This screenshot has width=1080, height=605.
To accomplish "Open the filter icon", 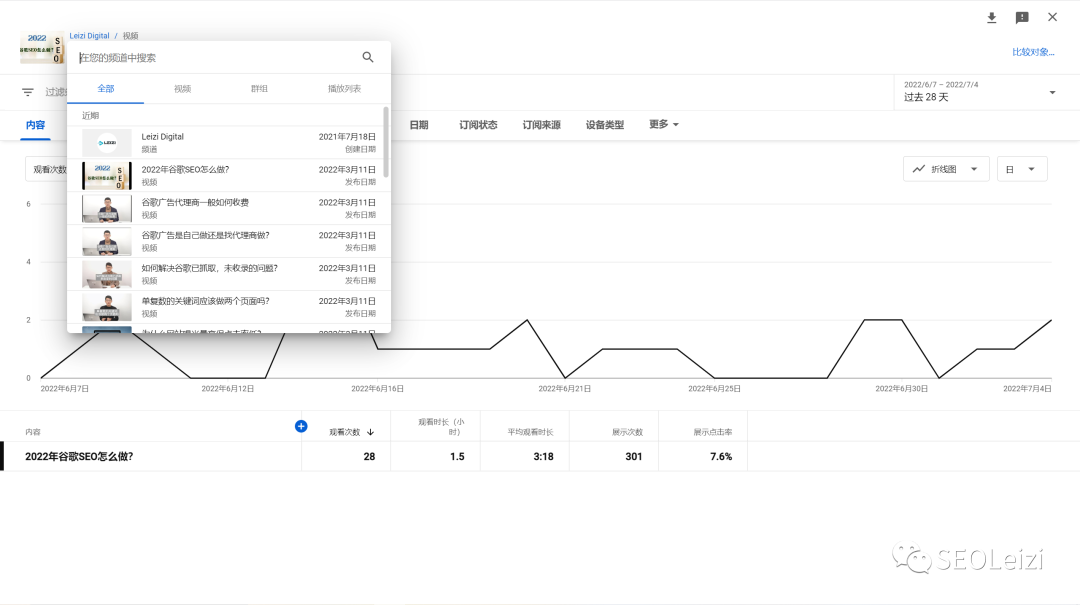I will pyautogui.click(x=28, y=92).
